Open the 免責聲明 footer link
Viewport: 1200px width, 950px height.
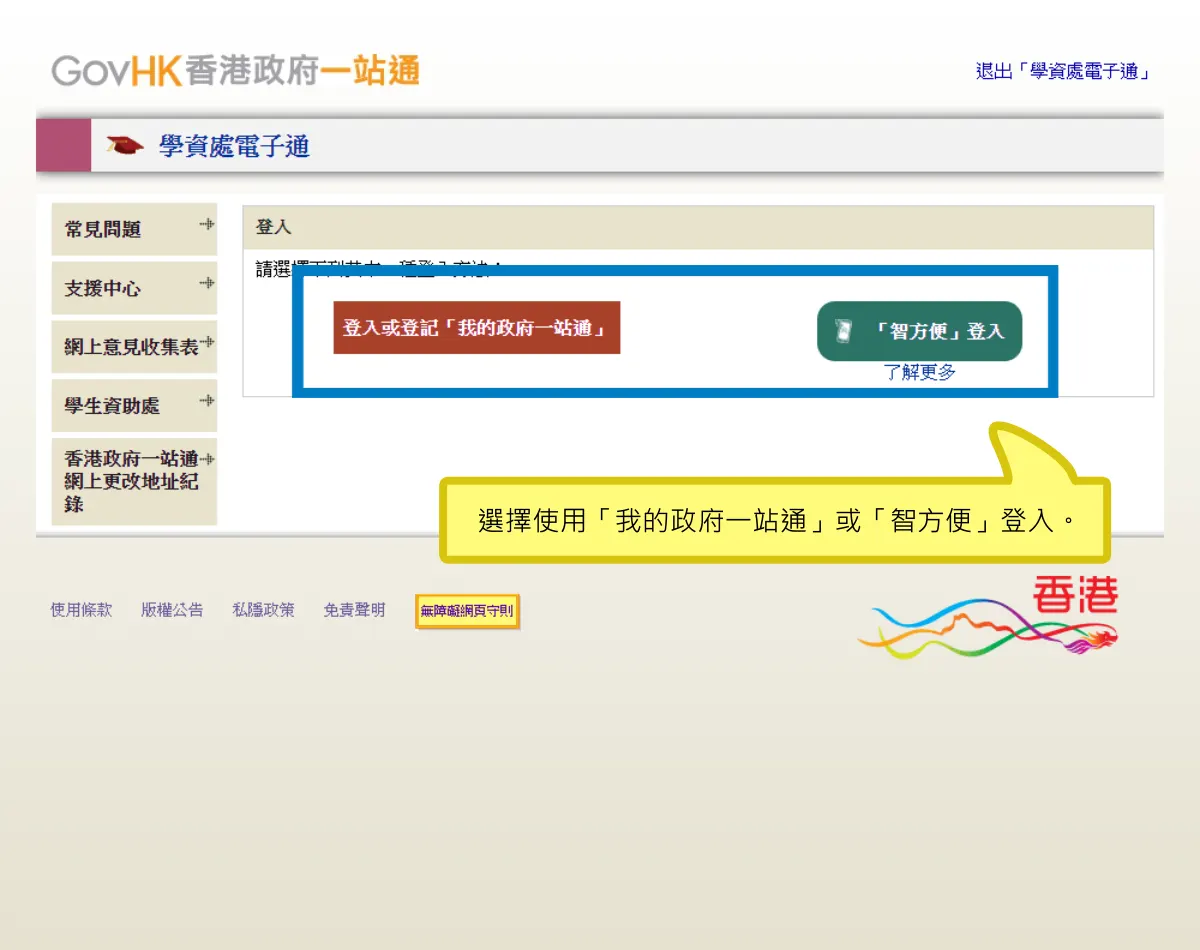coord(354,610)
